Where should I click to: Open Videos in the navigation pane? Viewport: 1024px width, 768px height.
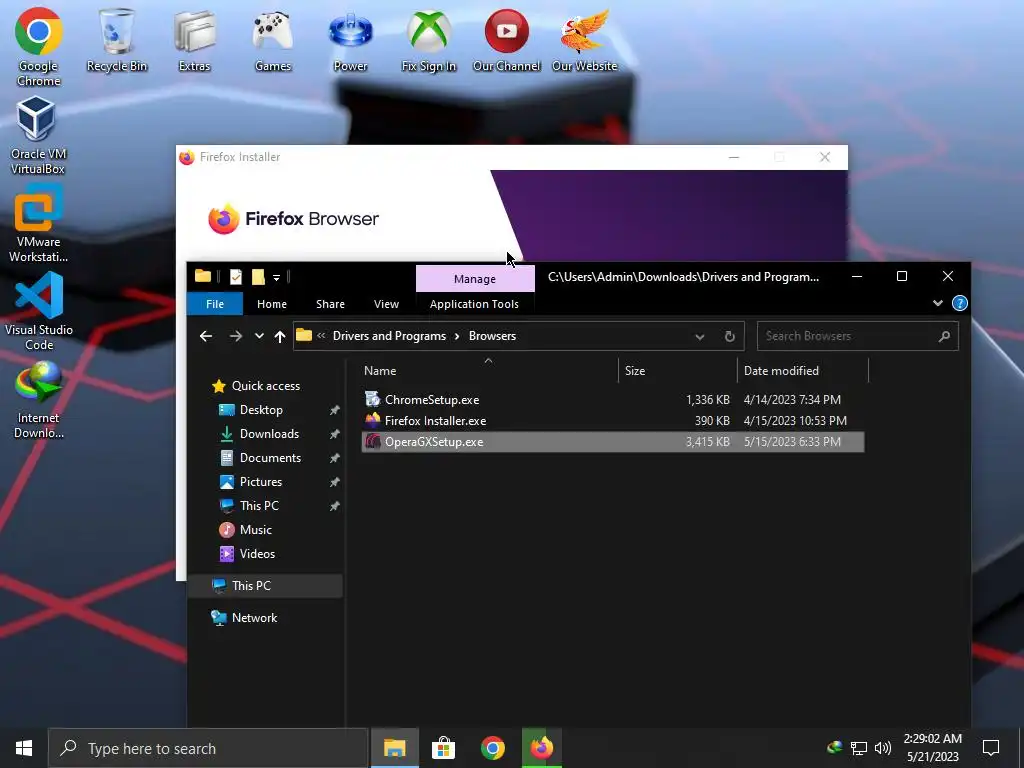coord(257,554)
